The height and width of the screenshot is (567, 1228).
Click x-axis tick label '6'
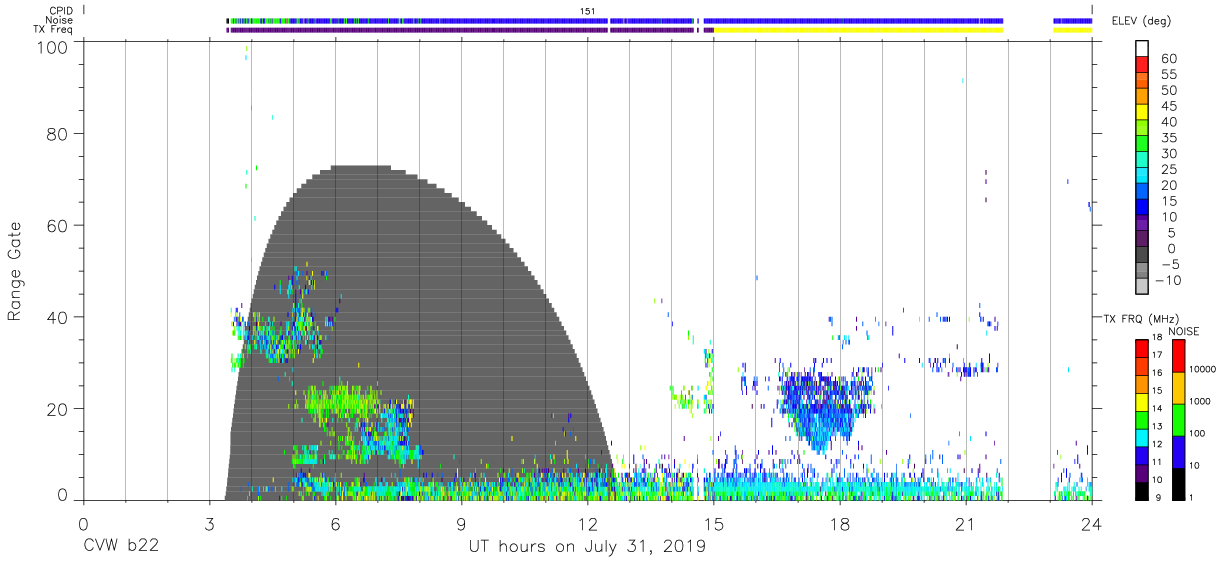click(x=335, y=524)
